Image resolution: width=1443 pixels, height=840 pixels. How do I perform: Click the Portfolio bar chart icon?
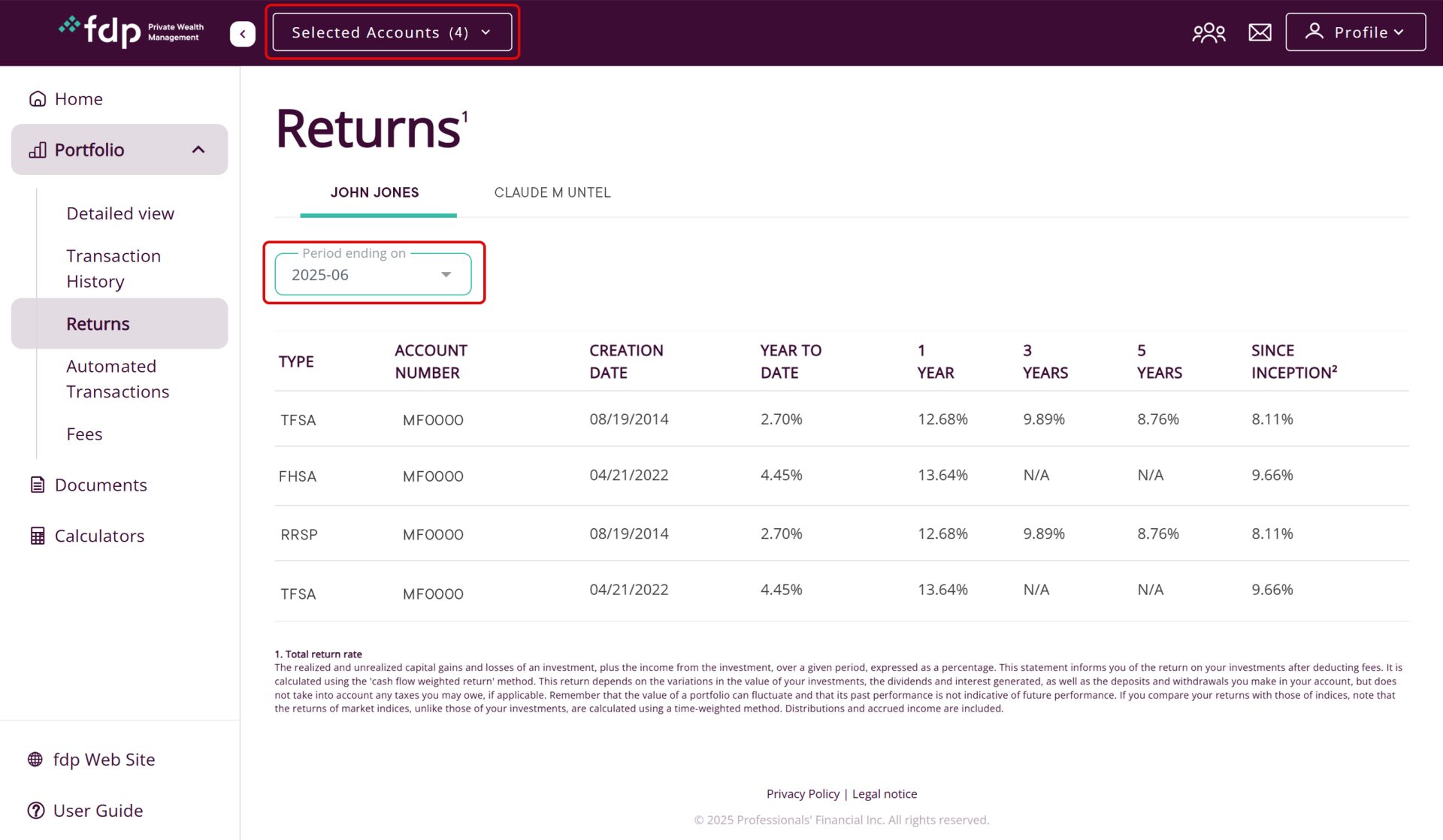[x=38, y=150]
